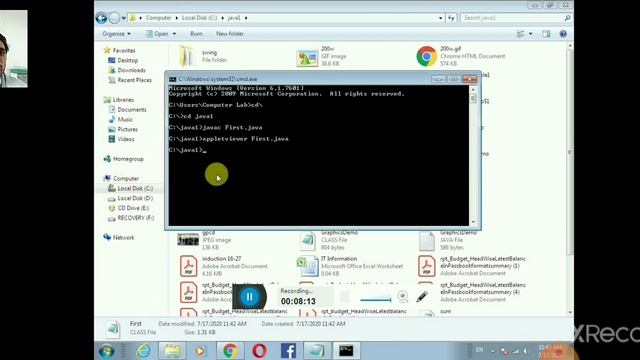Select the '200w.gif' Chrome HTML Document icon

coord(427,56)
